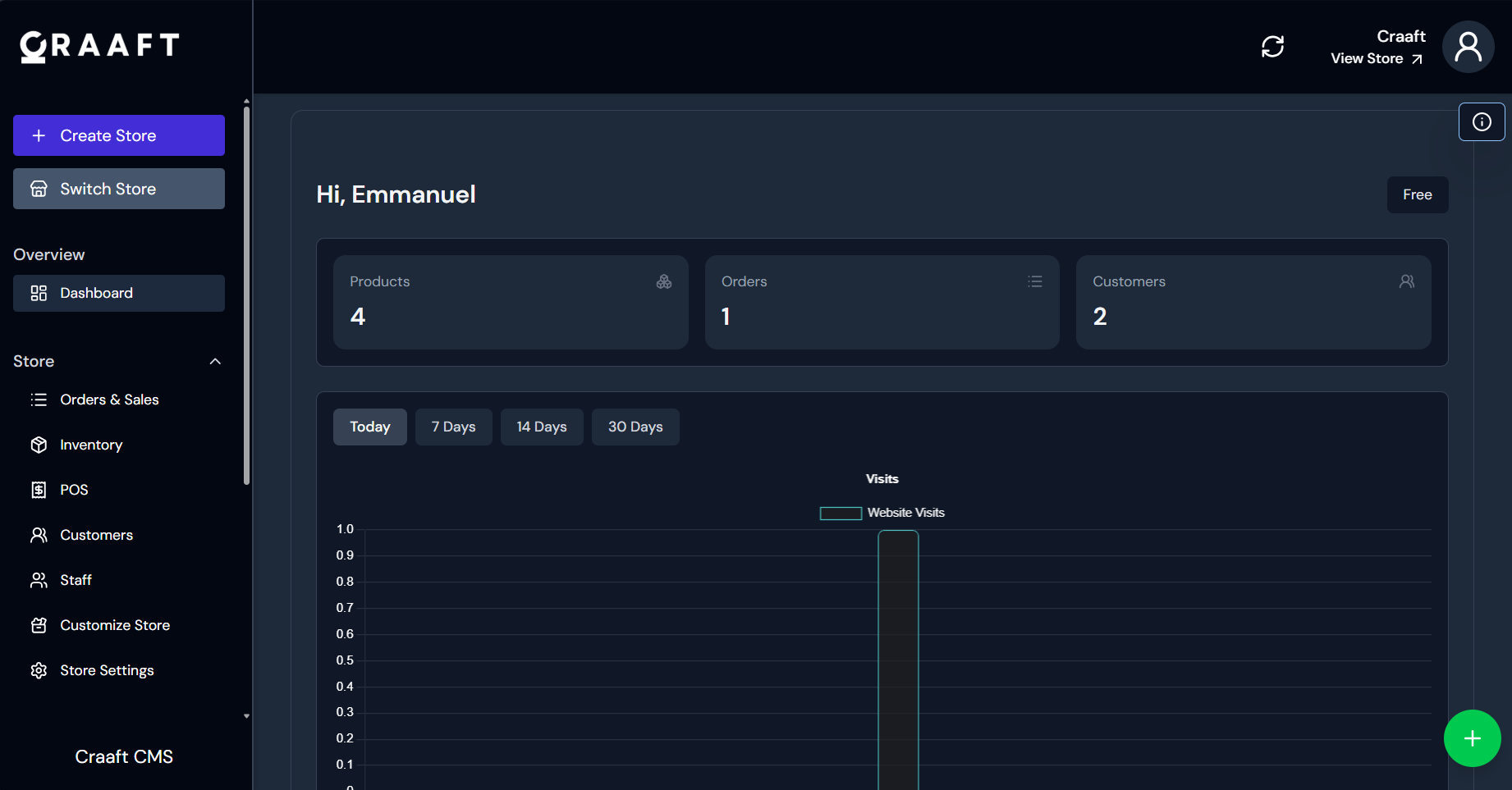Image resolution: width=1512 pixels, height=790 pixels.
Task: Collapse the Store section in the sidebar
Action: 214,361
